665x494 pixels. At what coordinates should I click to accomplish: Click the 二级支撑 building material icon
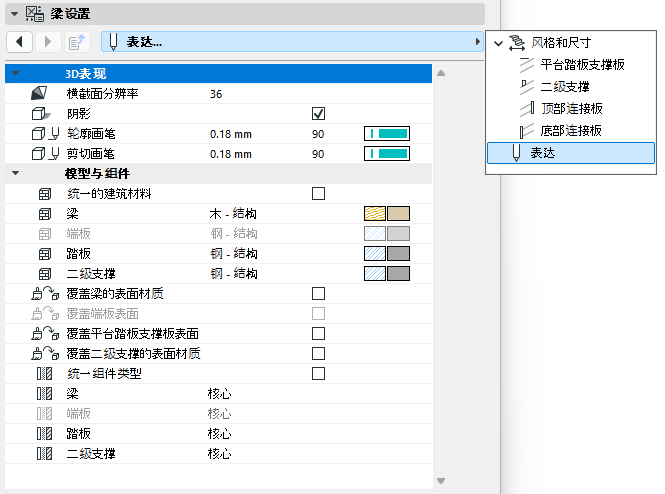[x=45, y=274]
